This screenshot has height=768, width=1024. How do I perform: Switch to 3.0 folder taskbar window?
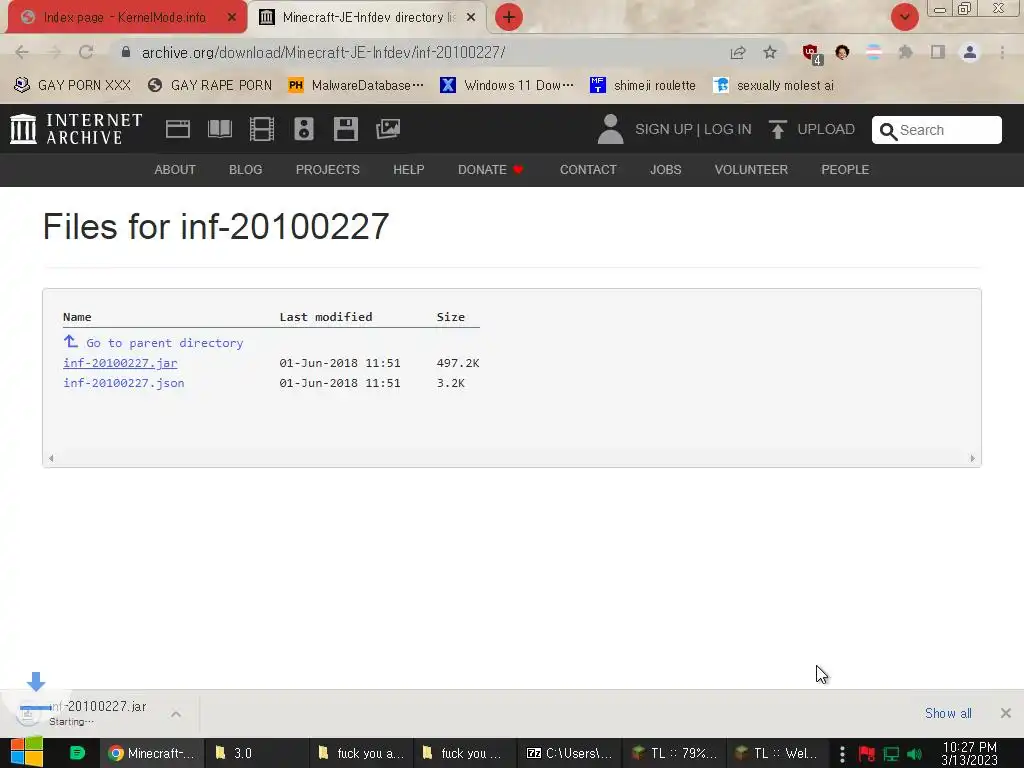click(255, 753)
